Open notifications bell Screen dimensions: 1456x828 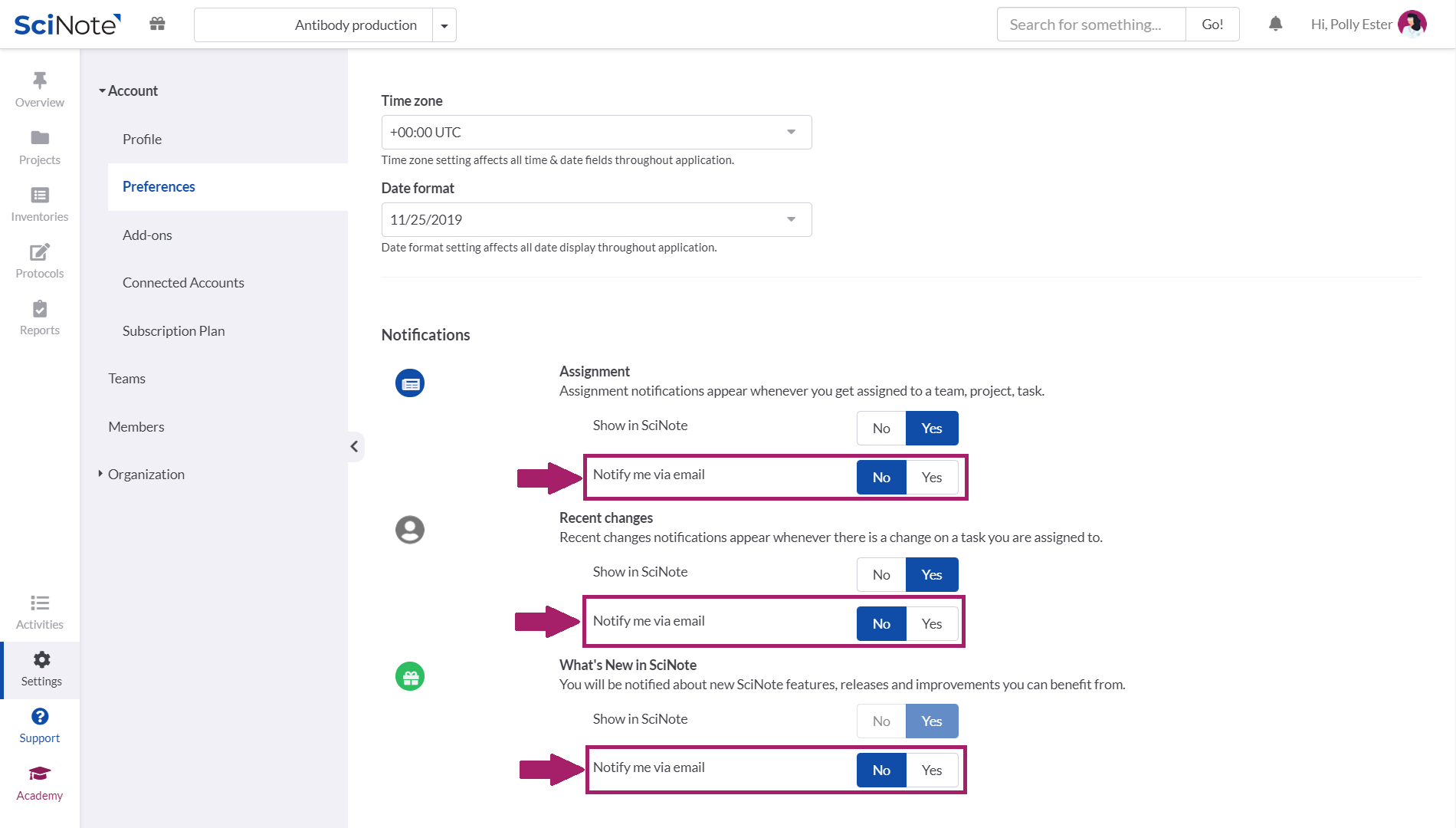coord(1275,24)
